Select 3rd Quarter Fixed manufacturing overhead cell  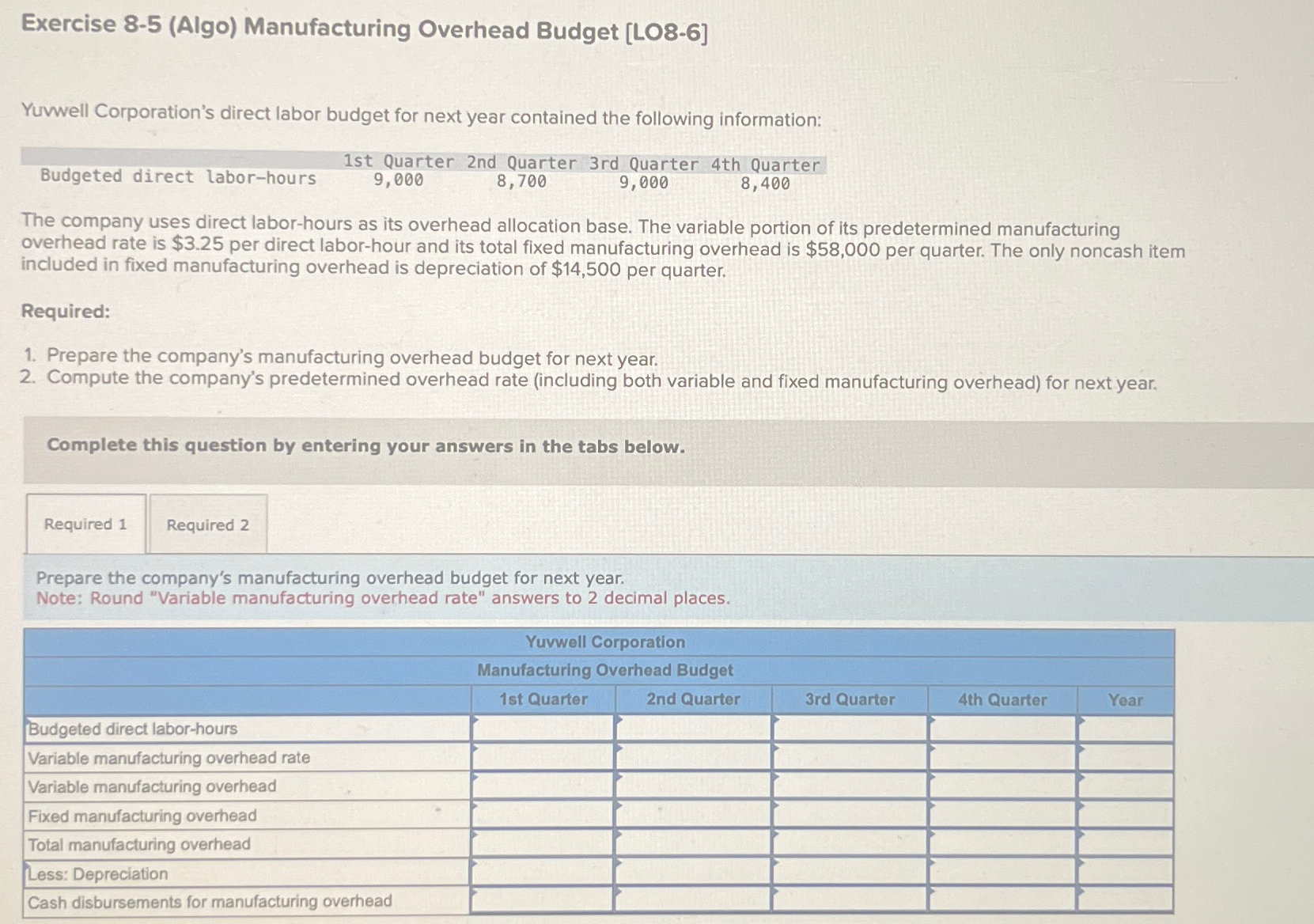point(850,814)
